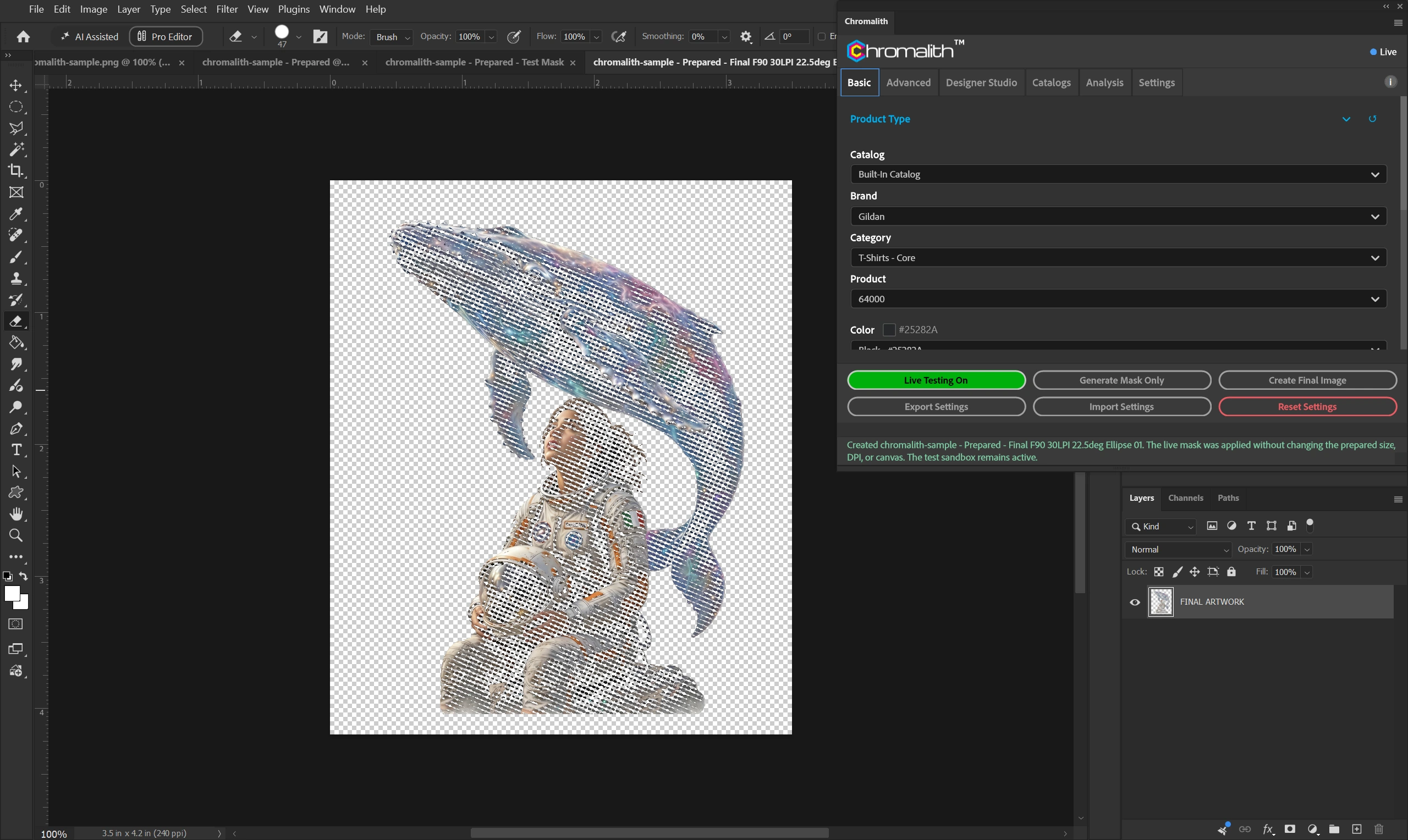Open the Brand dropdown showing Gildan

[1118, 216]
